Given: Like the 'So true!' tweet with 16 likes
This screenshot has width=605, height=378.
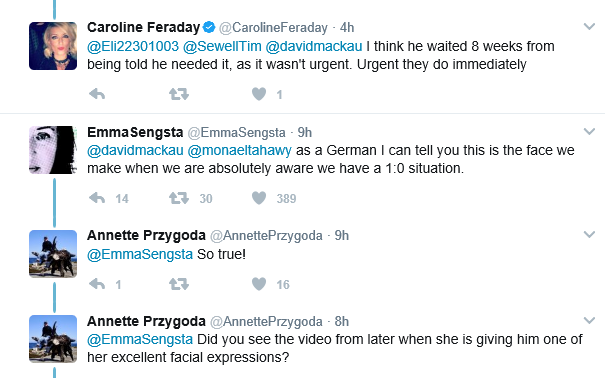Looking at the screenshot, I should (x=259, y=284).
